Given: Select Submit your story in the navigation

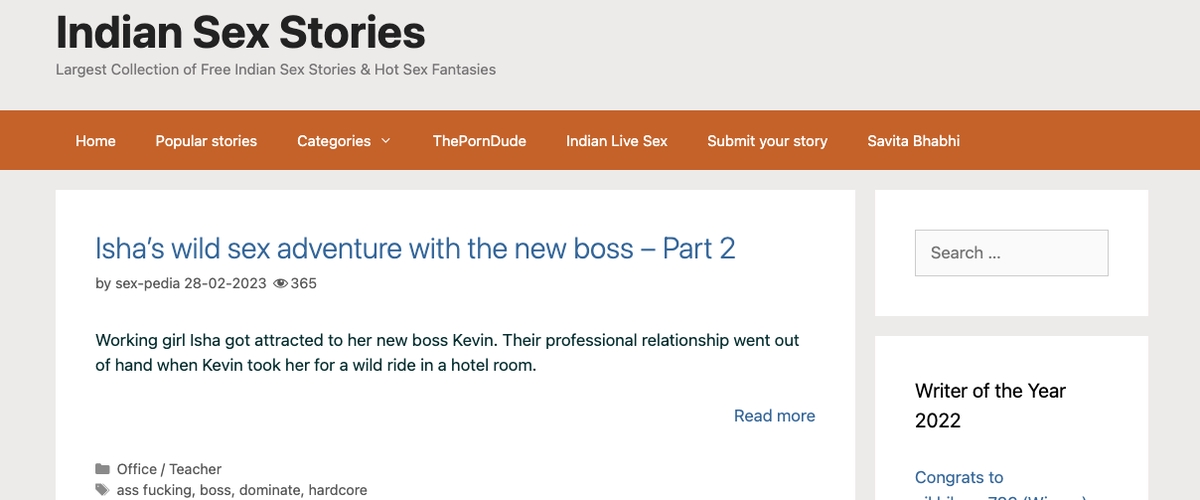Looking at the screenshot, I should click(767, 141).
